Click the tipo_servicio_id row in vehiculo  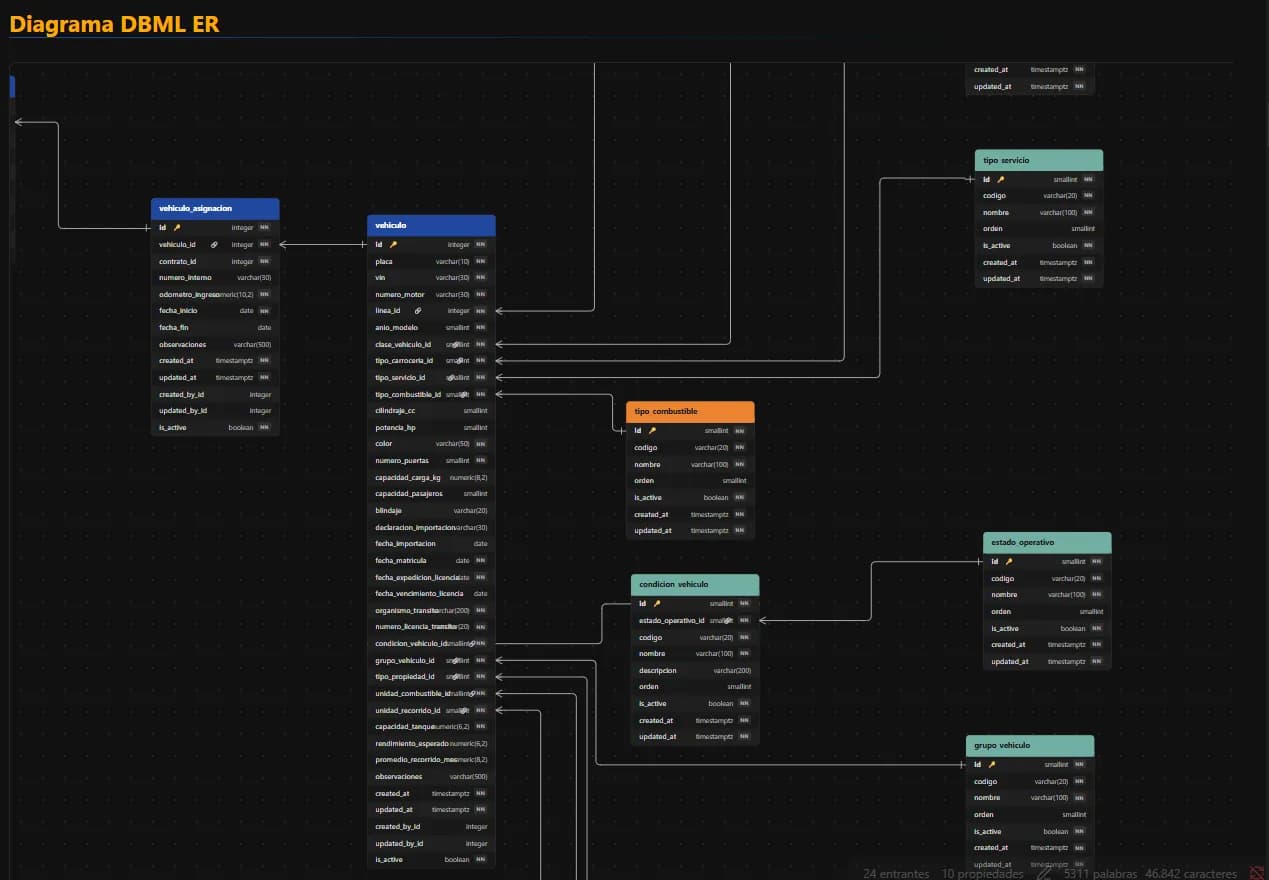coord(431,377)
